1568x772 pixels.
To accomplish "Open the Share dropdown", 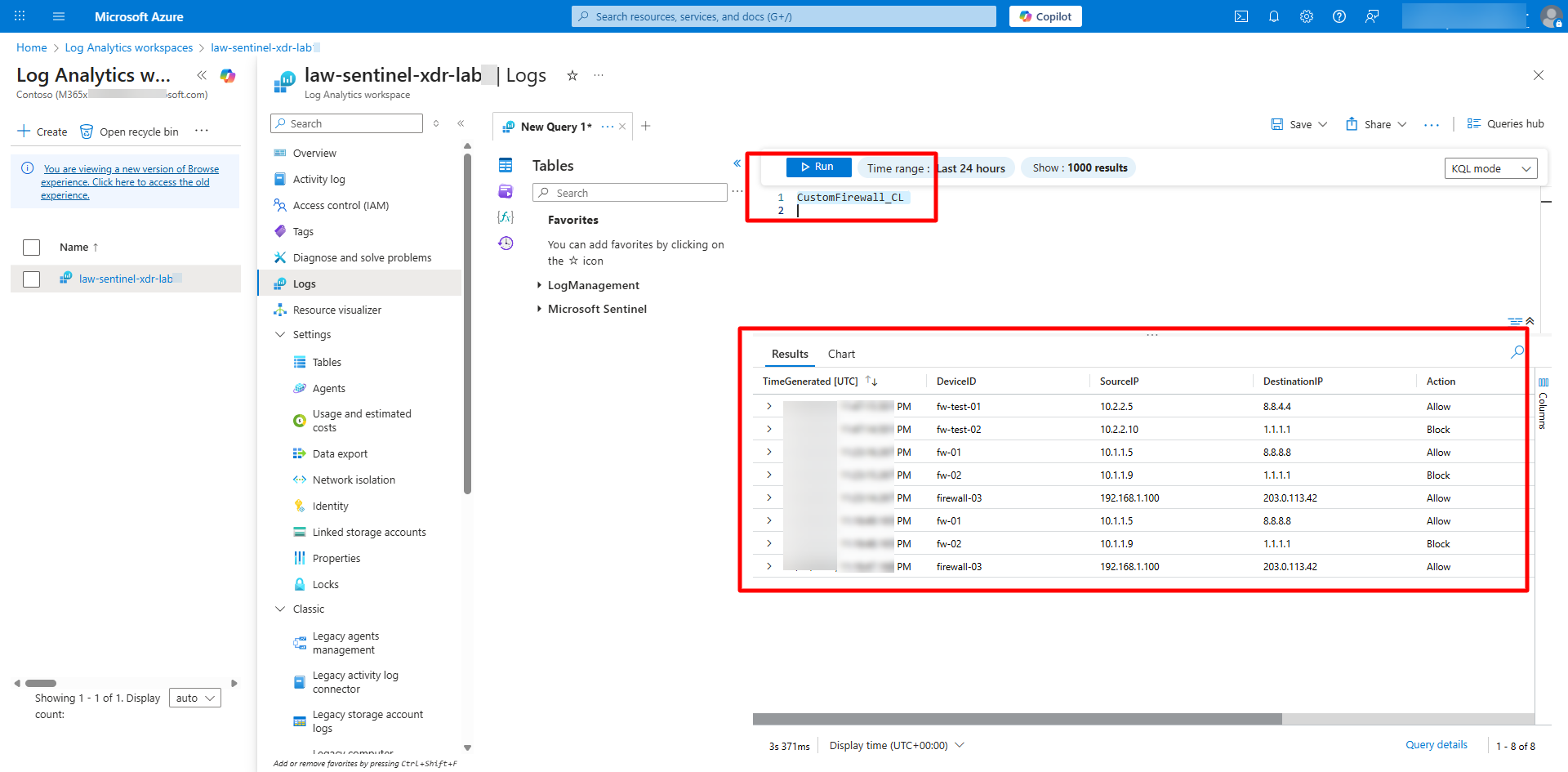I will pyautogui.click(x=1376, y=124).
